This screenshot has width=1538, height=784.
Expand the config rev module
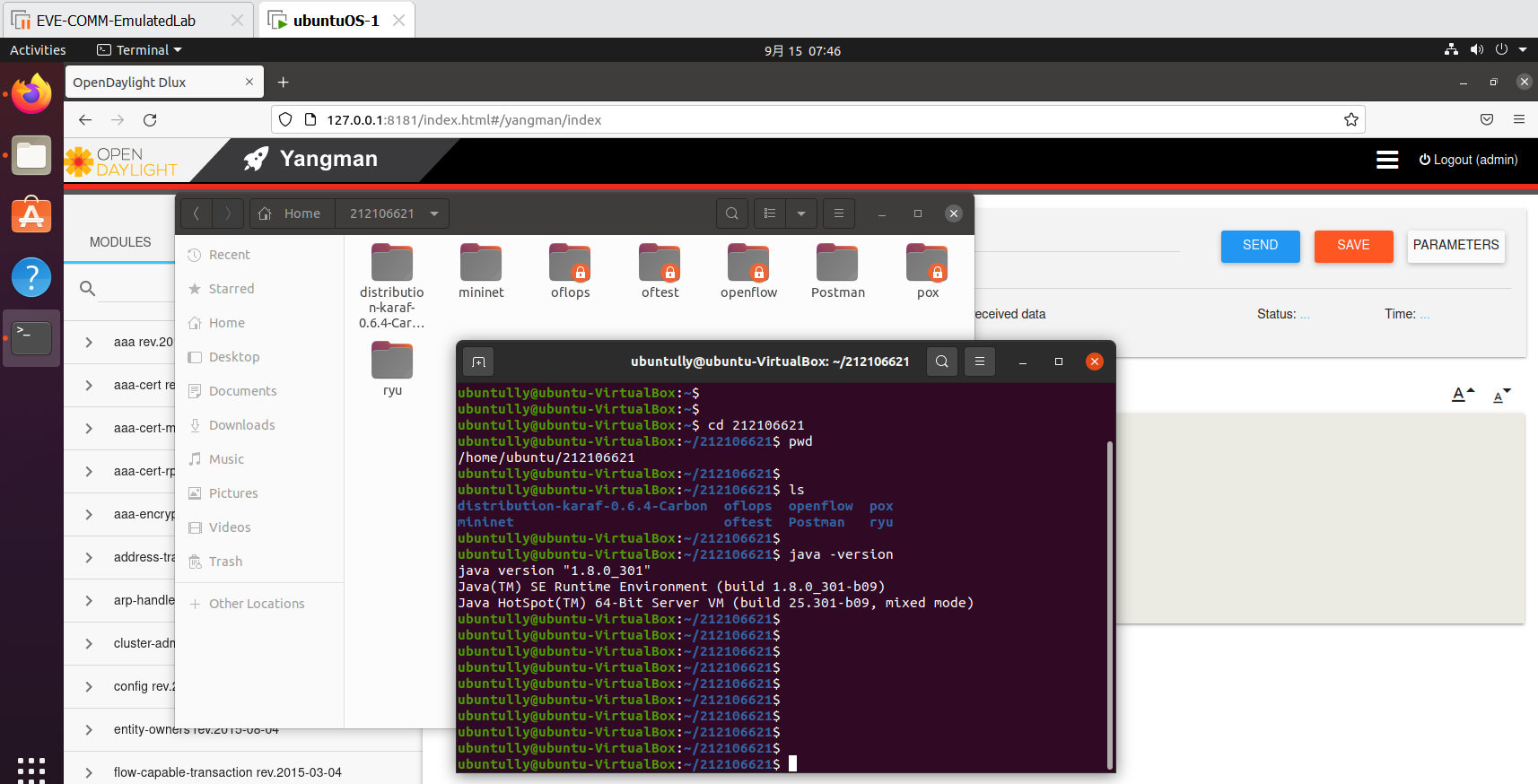click(x=89, y=686)
